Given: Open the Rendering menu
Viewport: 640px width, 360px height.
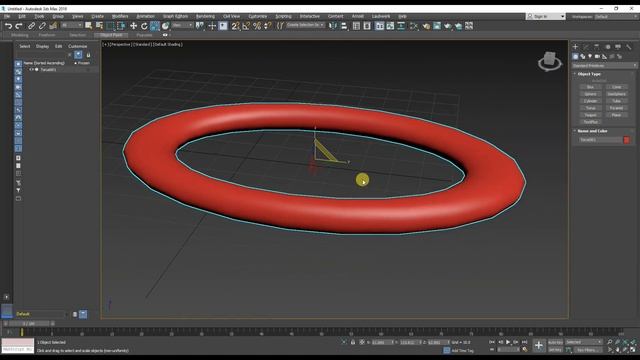Looking at the screenshot, I should point(205,16).
